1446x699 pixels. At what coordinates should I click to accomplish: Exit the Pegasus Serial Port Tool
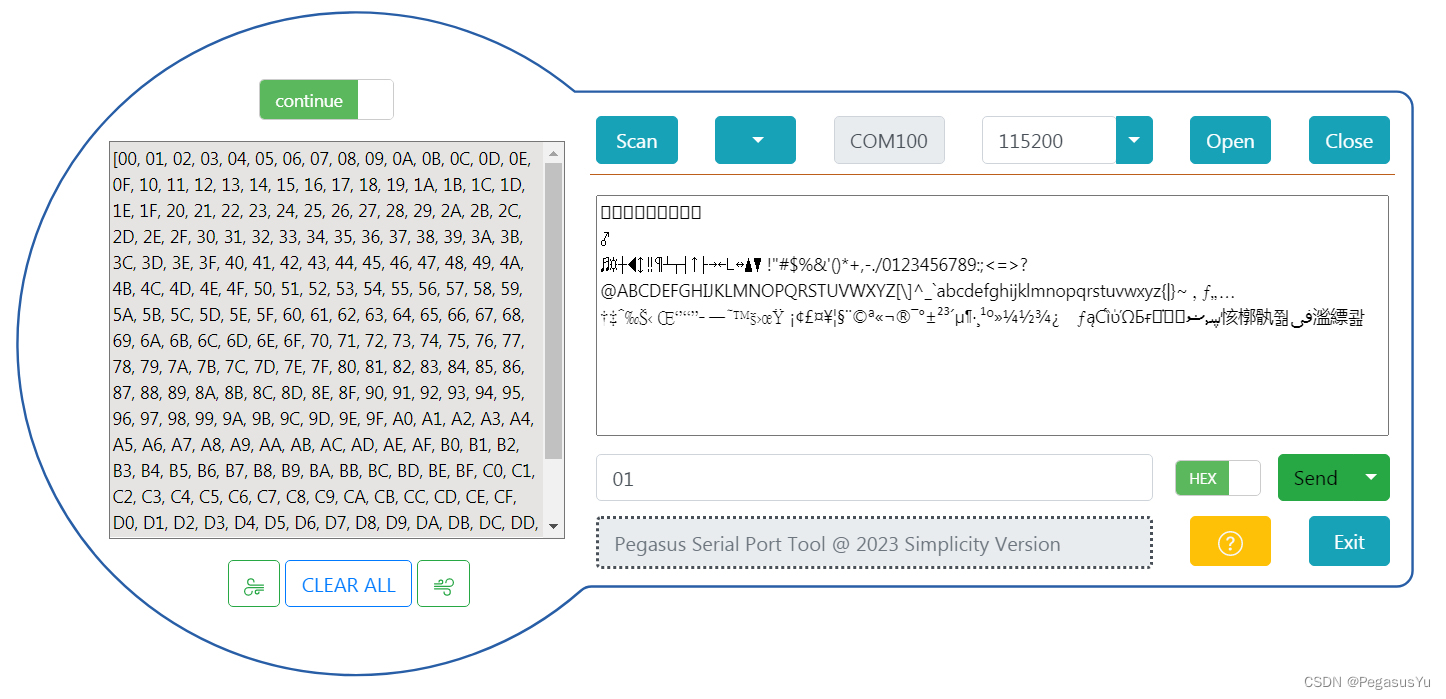(x=1349, y=541)
